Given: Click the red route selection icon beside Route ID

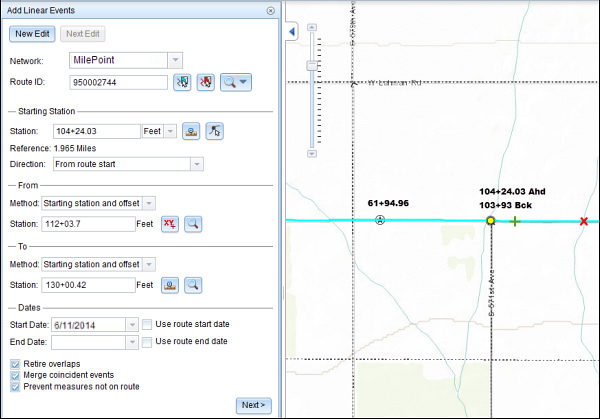Looking at the screenshot, I should coord(206,82).
